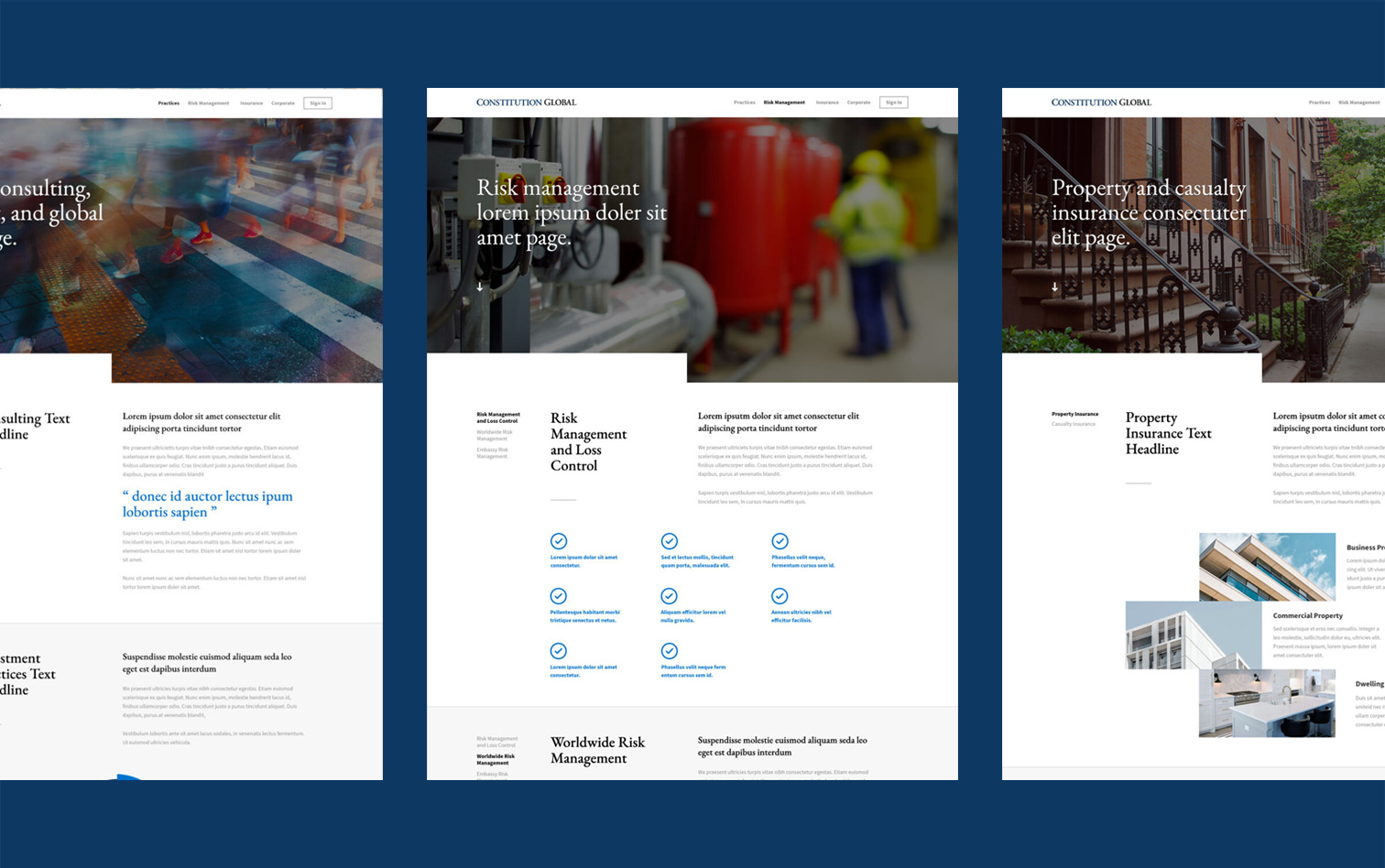Open the Casualty Insurance side navigation link
The height and width of the screenshot is (868, 1385).
point(1074,424)
